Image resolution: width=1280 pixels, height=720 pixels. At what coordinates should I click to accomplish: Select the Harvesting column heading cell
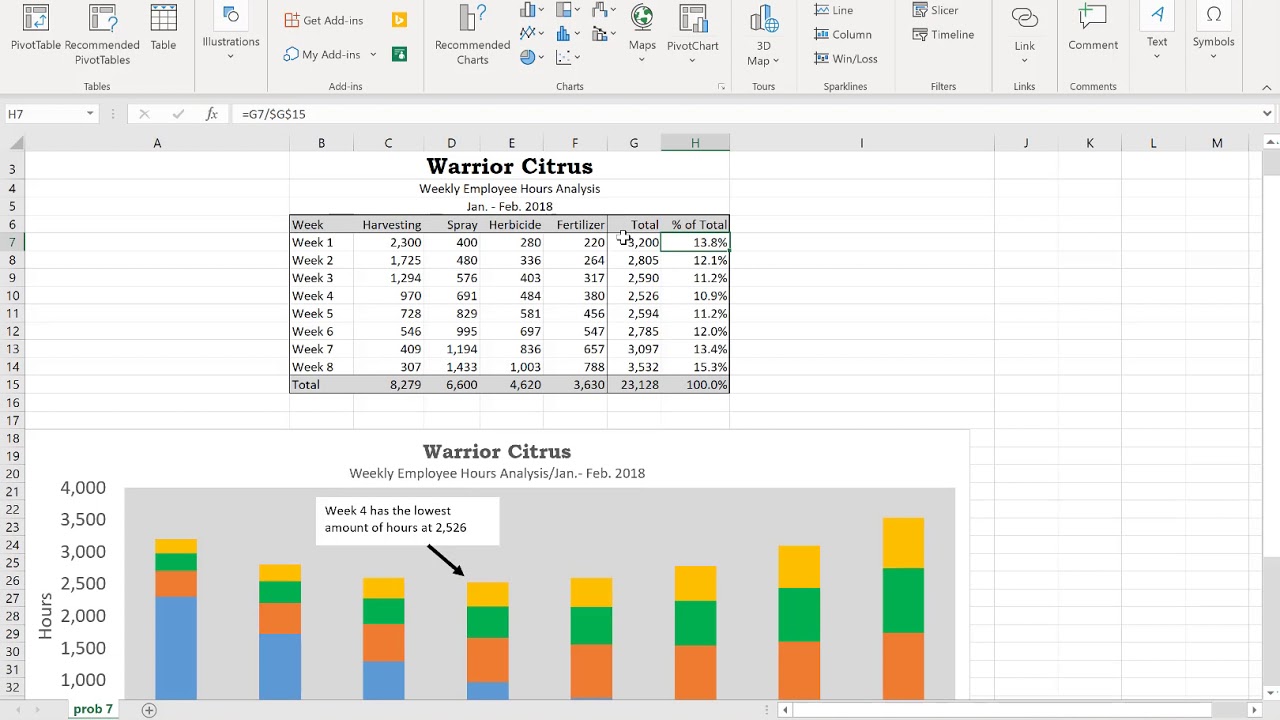[x=388, y=225]
